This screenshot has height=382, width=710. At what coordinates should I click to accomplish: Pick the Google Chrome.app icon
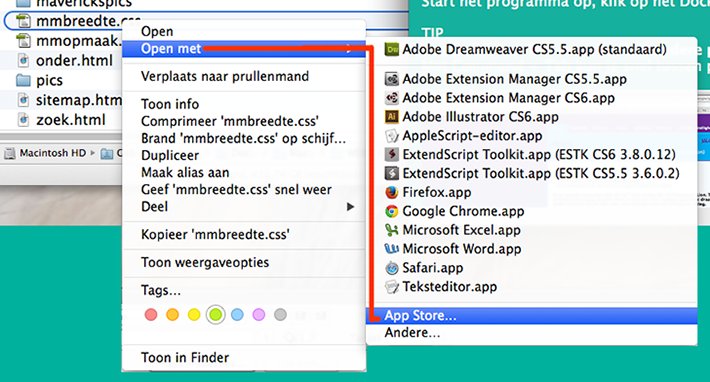coord(392,211)
